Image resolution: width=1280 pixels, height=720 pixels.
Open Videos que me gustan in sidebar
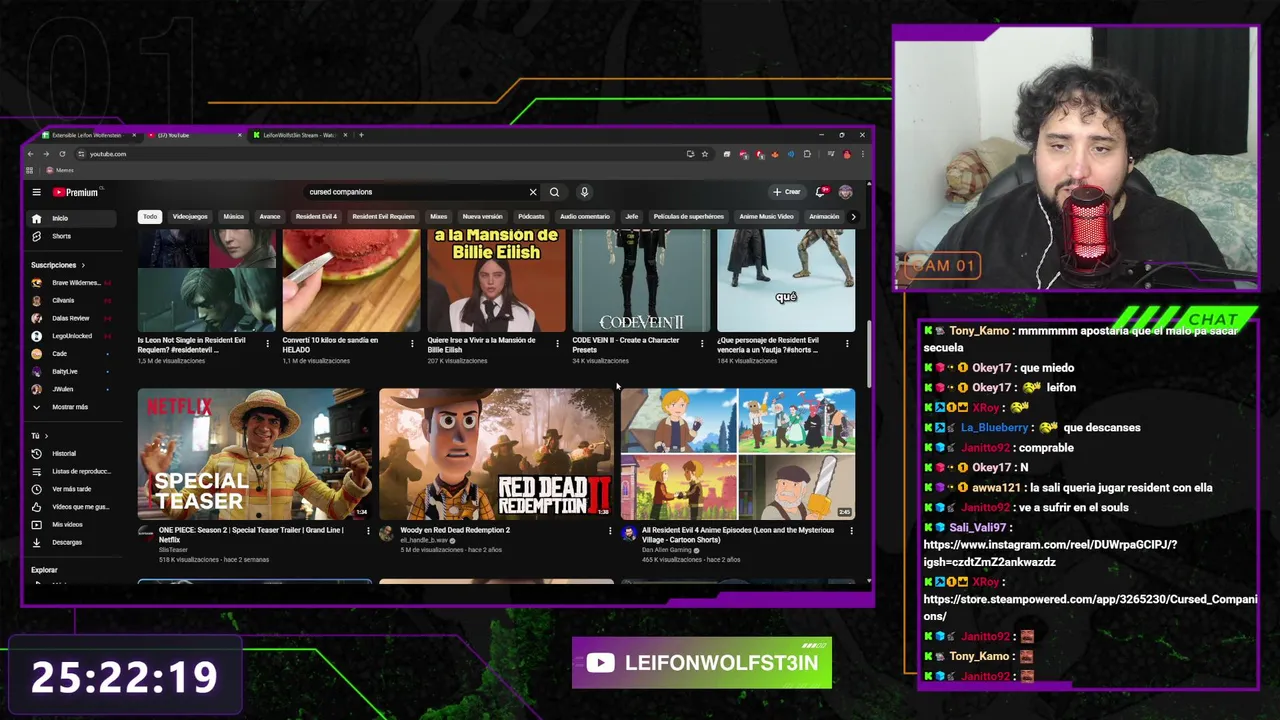point(72,507)
